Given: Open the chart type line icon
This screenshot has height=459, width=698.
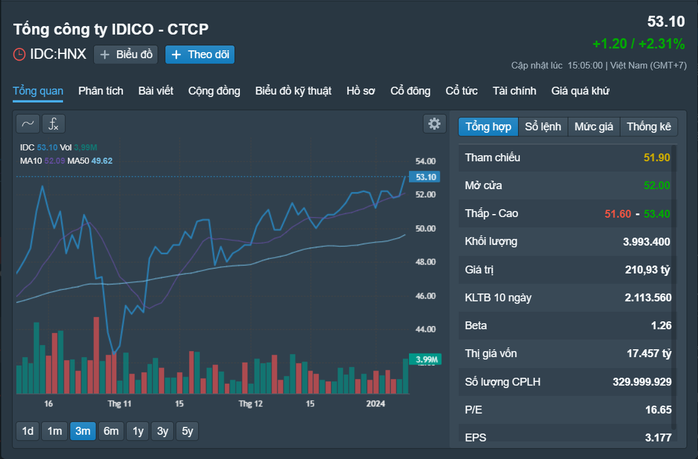Looking at the screenshot, I should (x=28, y=124).
